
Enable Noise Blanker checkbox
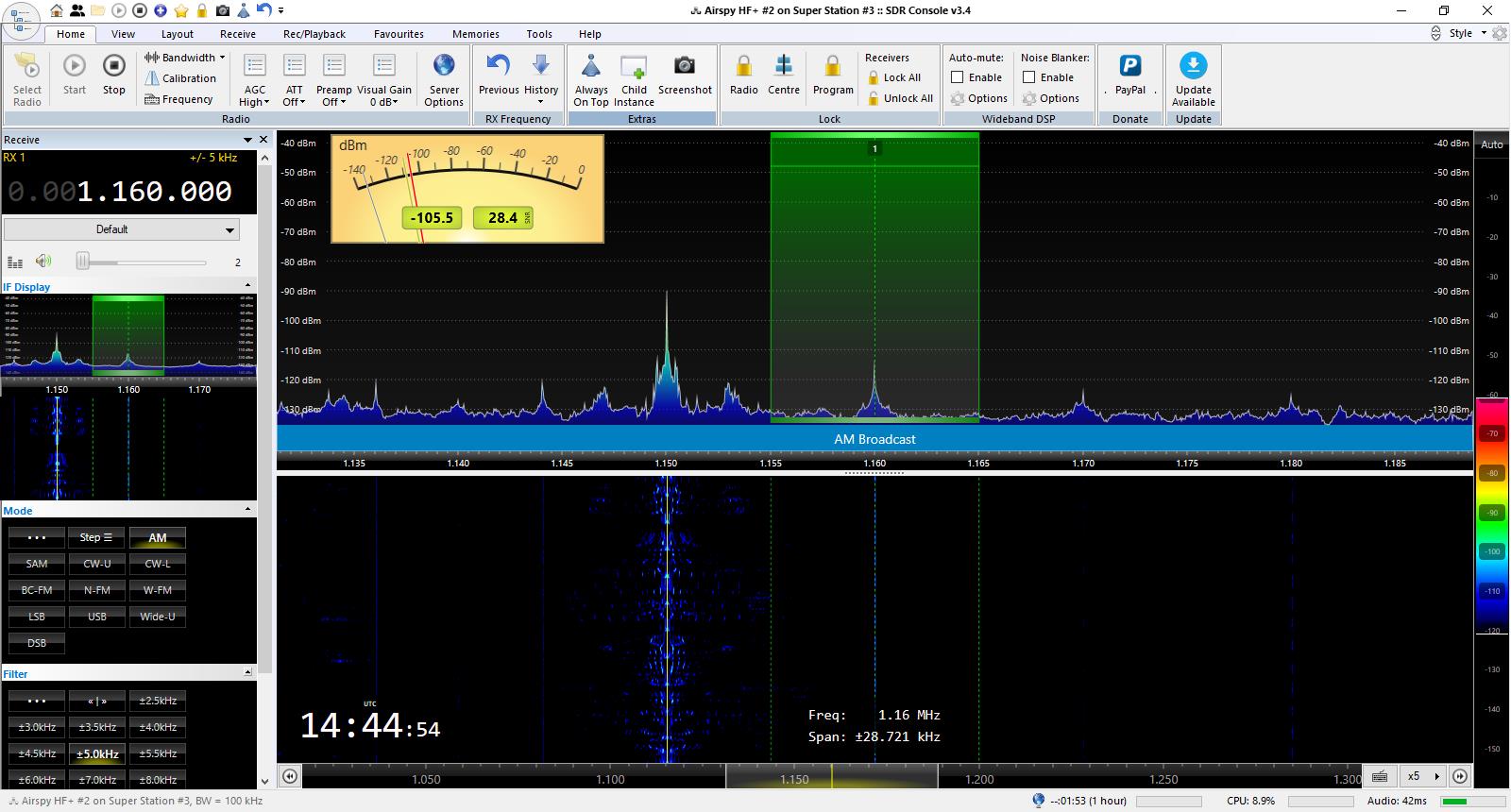pyautogui.click(x=1029, y=77)
